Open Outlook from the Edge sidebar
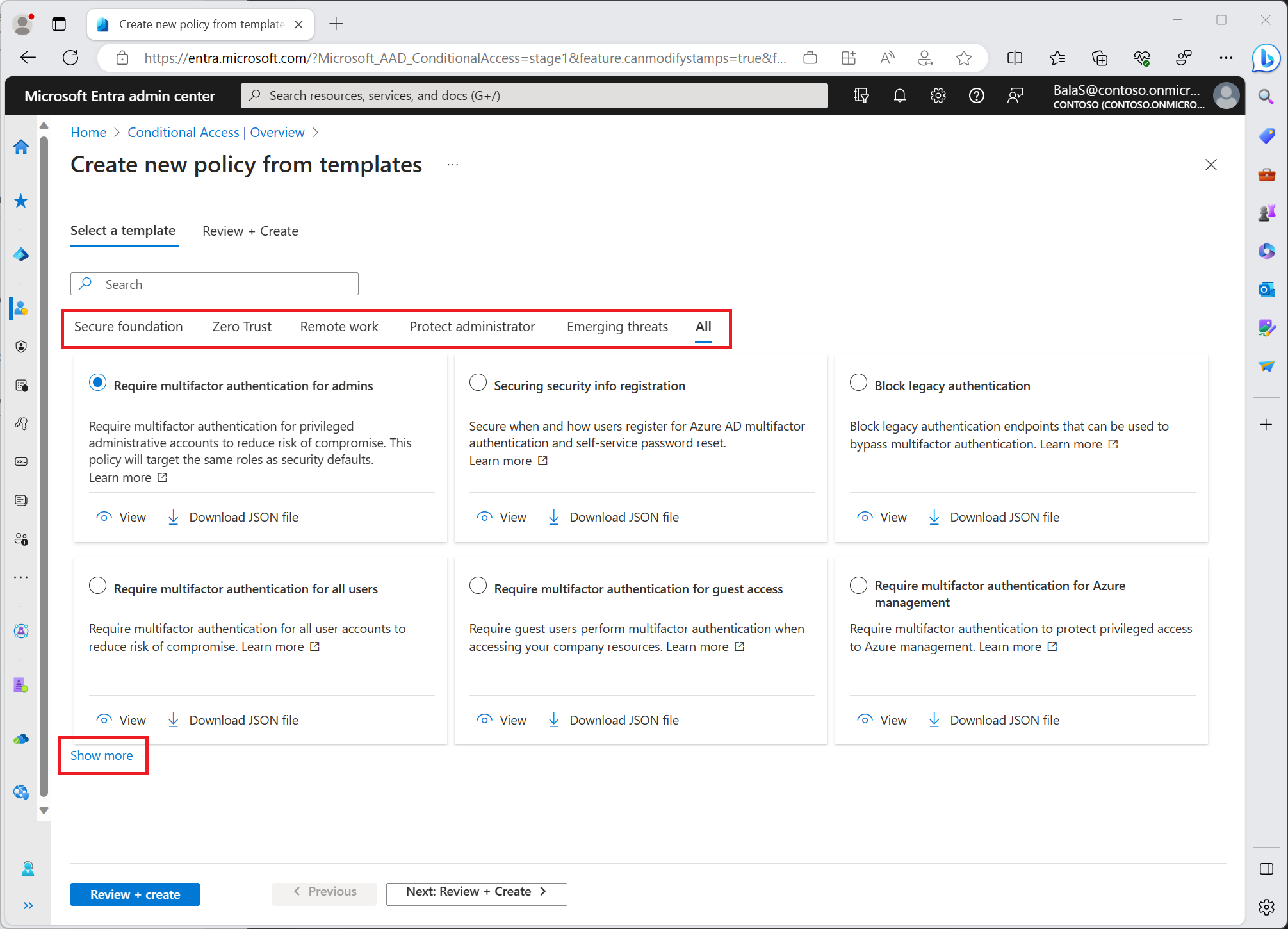1288x929 pixels. (1266, 289)
